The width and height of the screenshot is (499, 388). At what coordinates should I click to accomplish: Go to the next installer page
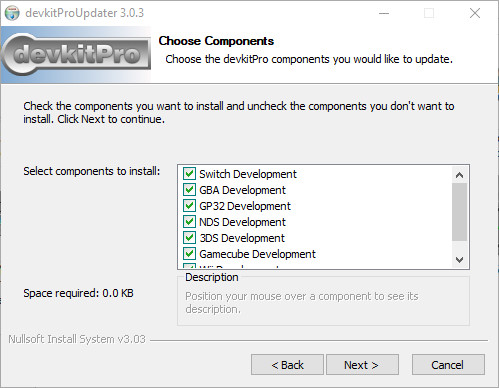(x=362, y=365)
